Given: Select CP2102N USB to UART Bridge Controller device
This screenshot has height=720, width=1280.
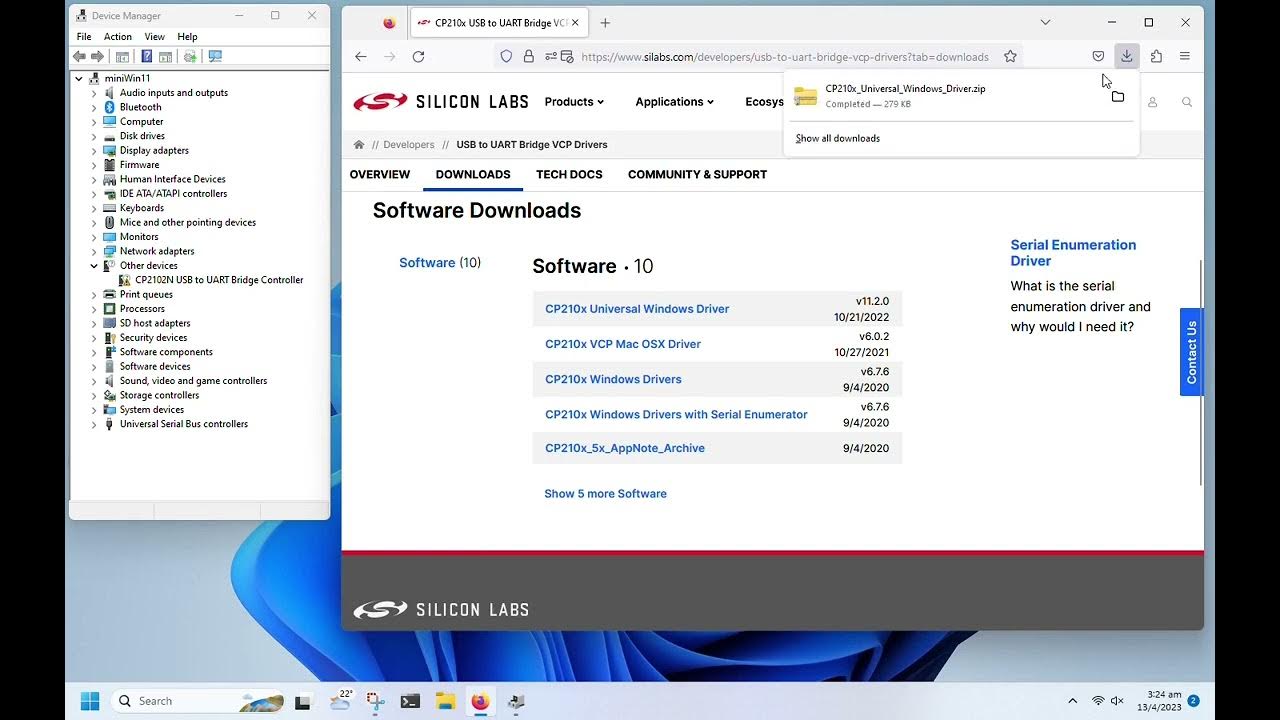Looking at the screenshot, I should coord(219,280).
